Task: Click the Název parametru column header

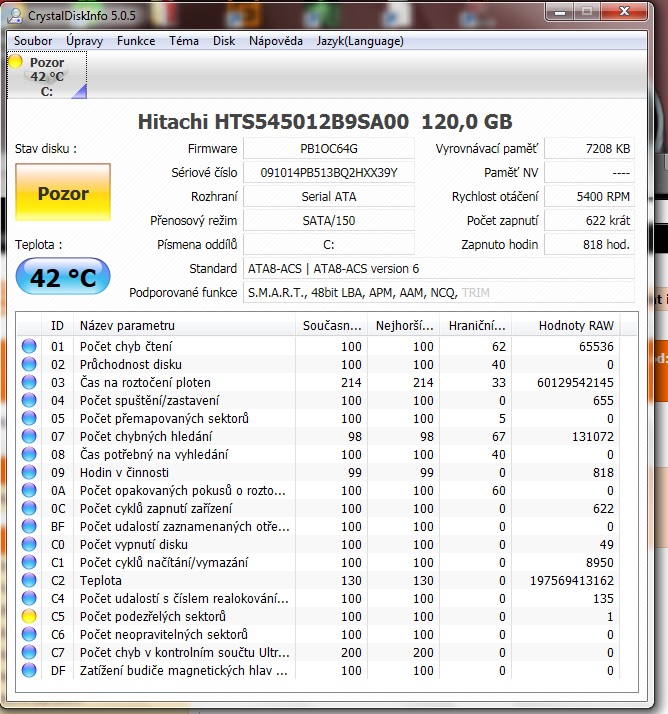Action: coord(184,326)
